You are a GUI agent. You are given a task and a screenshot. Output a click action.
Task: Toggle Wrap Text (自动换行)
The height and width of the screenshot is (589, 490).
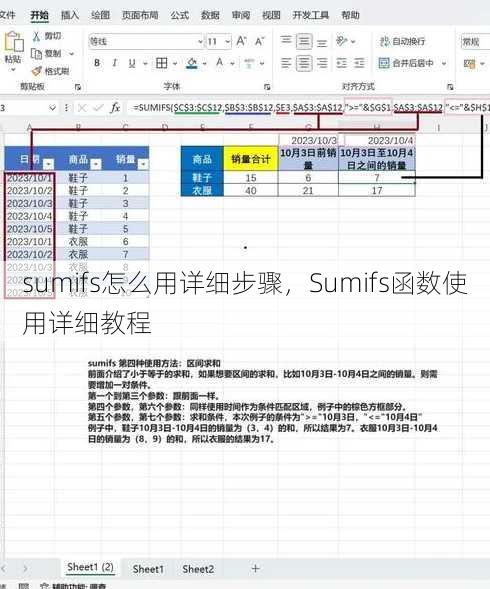tap(402, 41)
